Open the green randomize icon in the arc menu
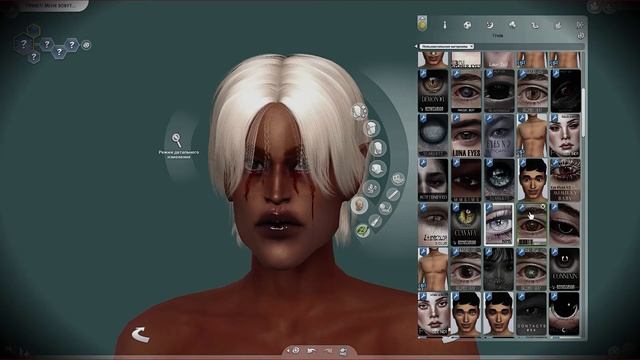The image size is (640, 360). click(x=362, y=231)
